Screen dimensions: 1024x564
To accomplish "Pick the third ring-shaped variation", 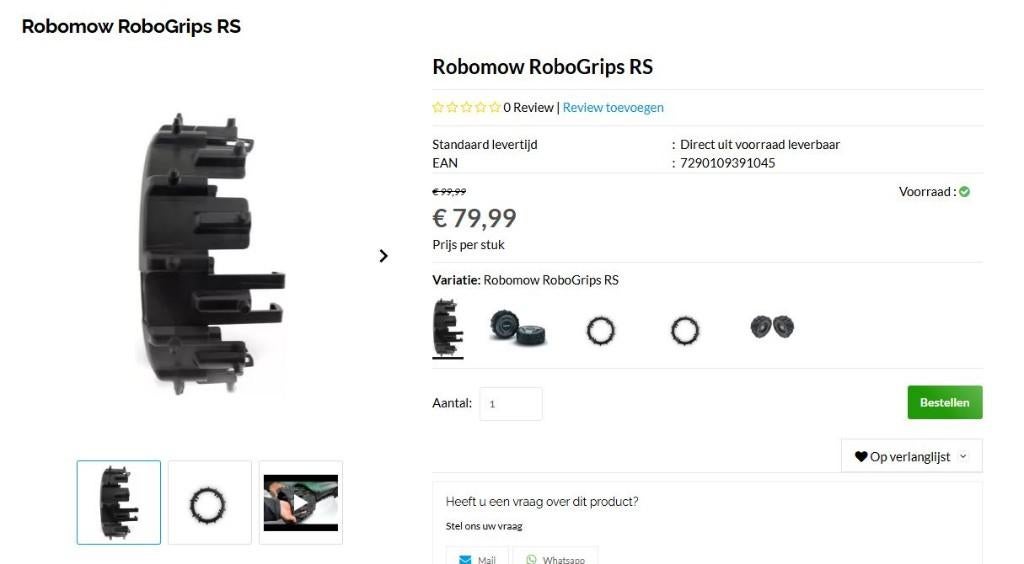I will click(x=601, y=330).
